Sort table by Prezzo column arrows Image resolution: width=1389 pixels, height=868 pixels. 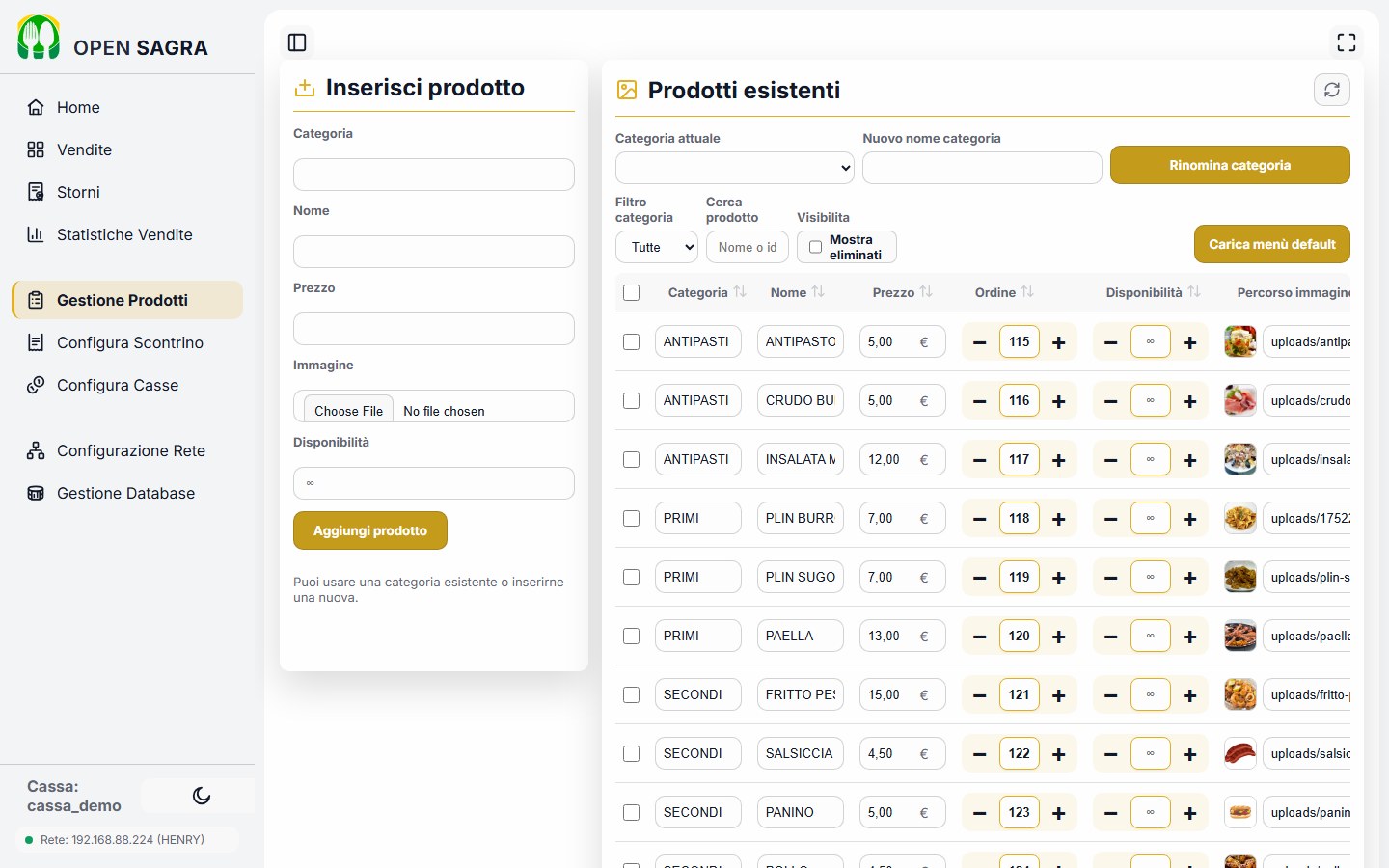point(926,292)
